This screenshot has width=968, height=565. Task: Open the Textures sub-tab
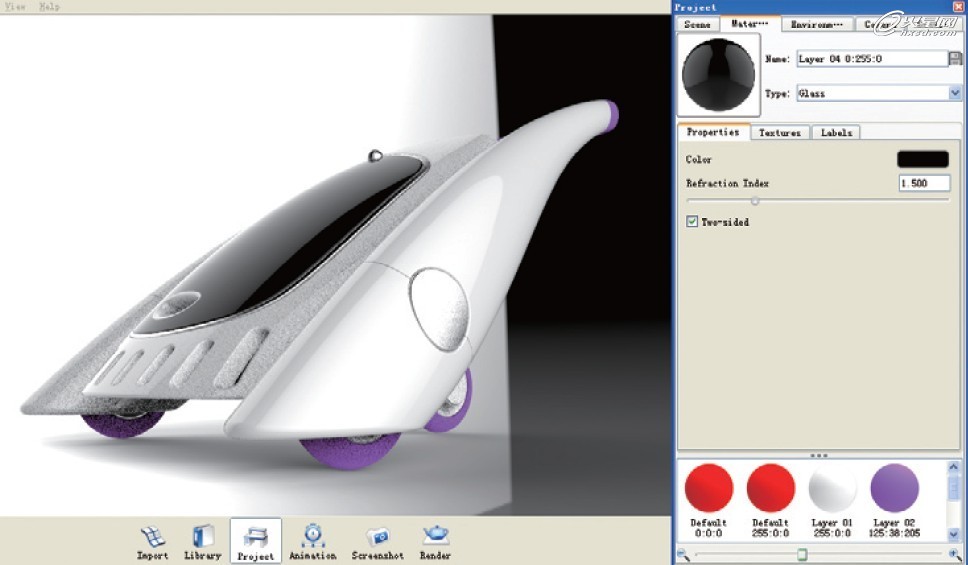click(780, 132)
